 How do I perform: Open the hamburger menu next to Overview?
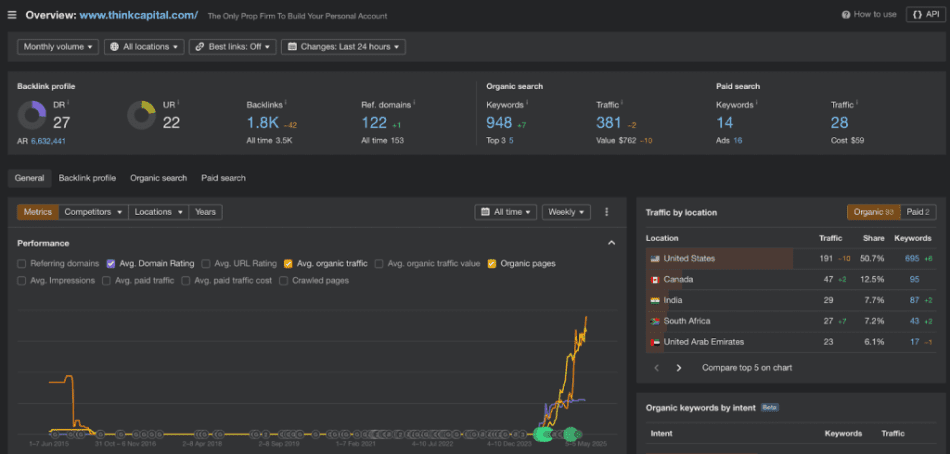click(x=12, y=15)
